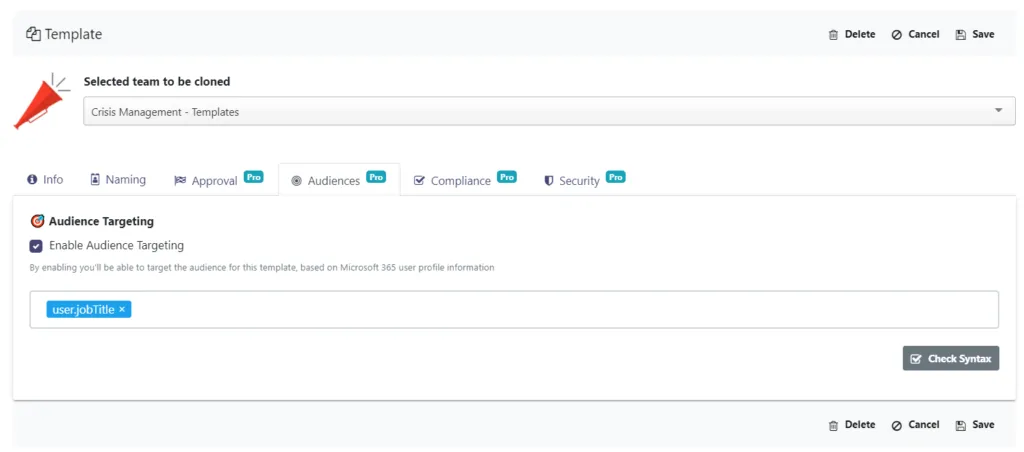Select the user.jobTitle tag
This screenshot has width=1024, height=452.
[x=89, y=310]
